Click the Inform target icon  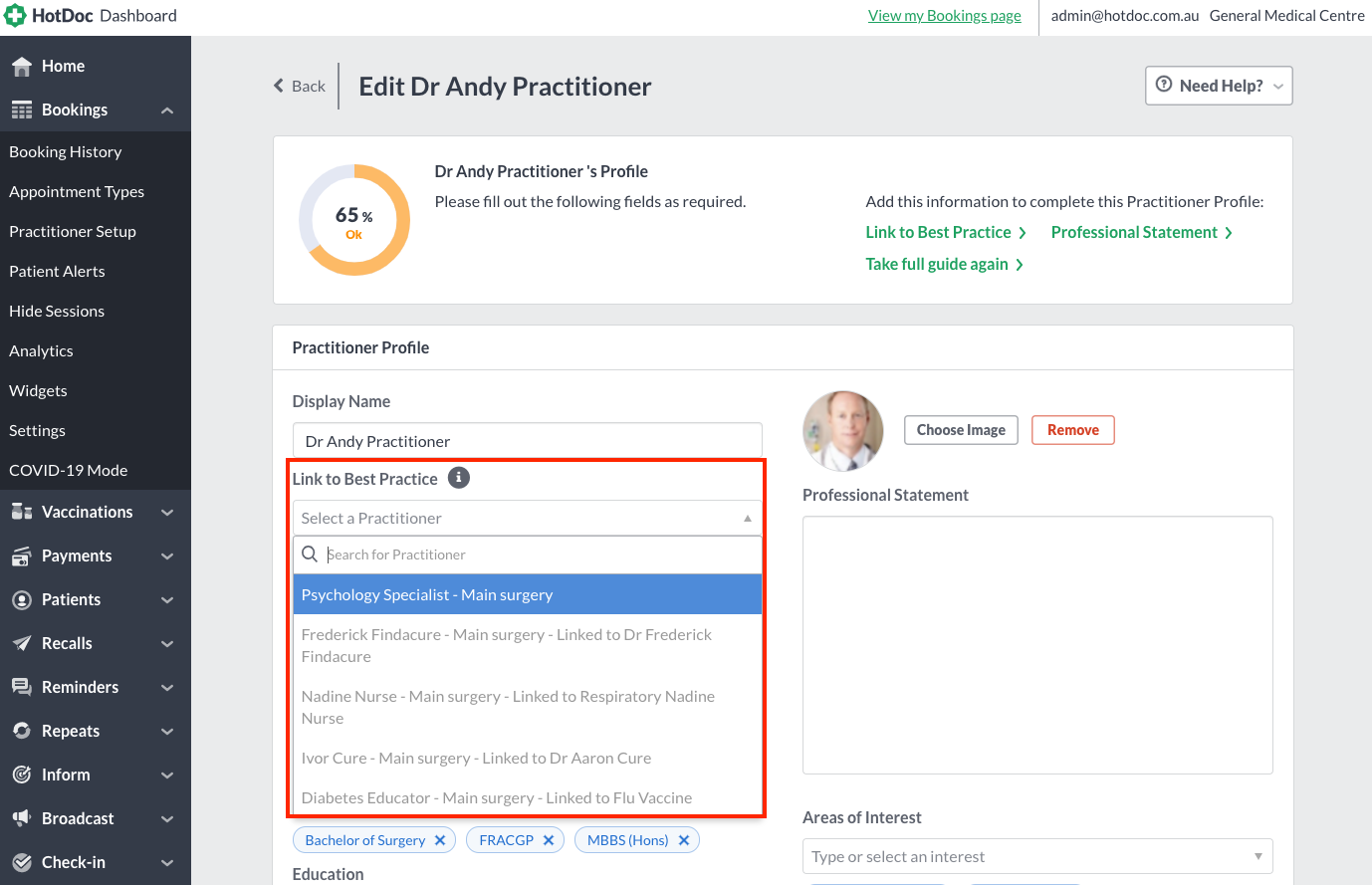(x=21, y=774)
